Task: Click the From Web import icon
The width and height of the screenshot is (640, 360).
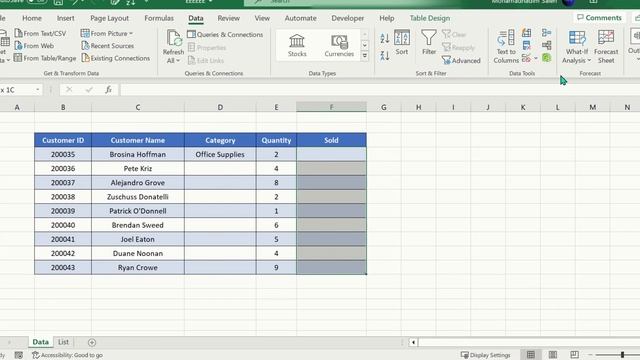Action: click(18, 46)
